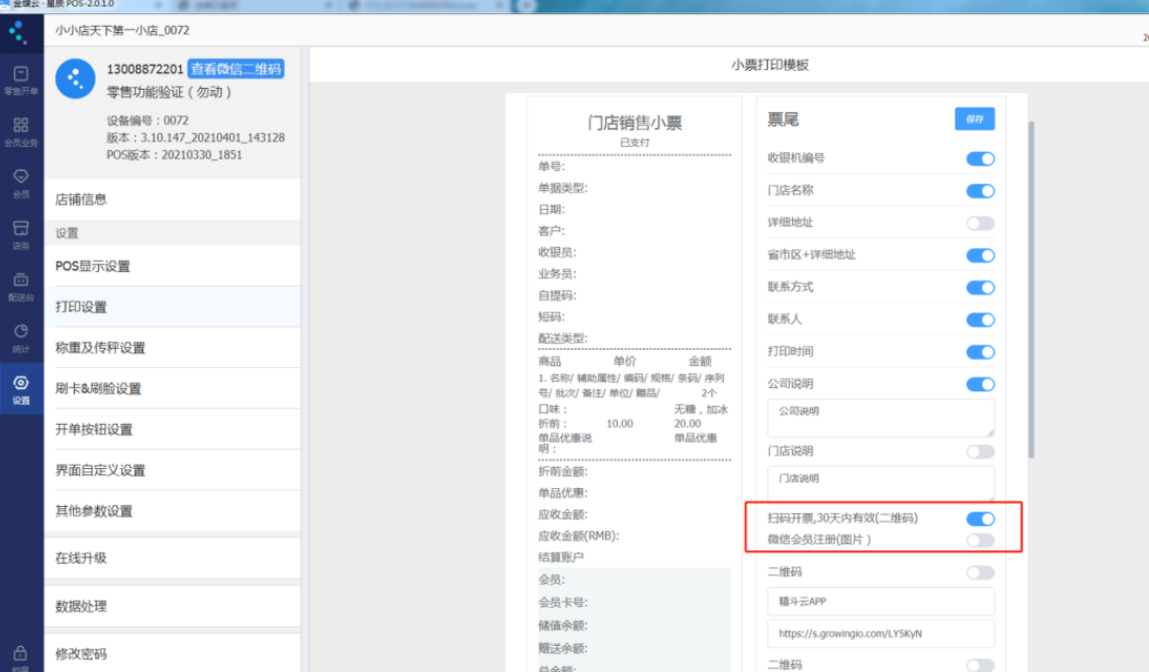Click the 票尾 section heading
The image size is (1149, 672).
pos(783,119)
